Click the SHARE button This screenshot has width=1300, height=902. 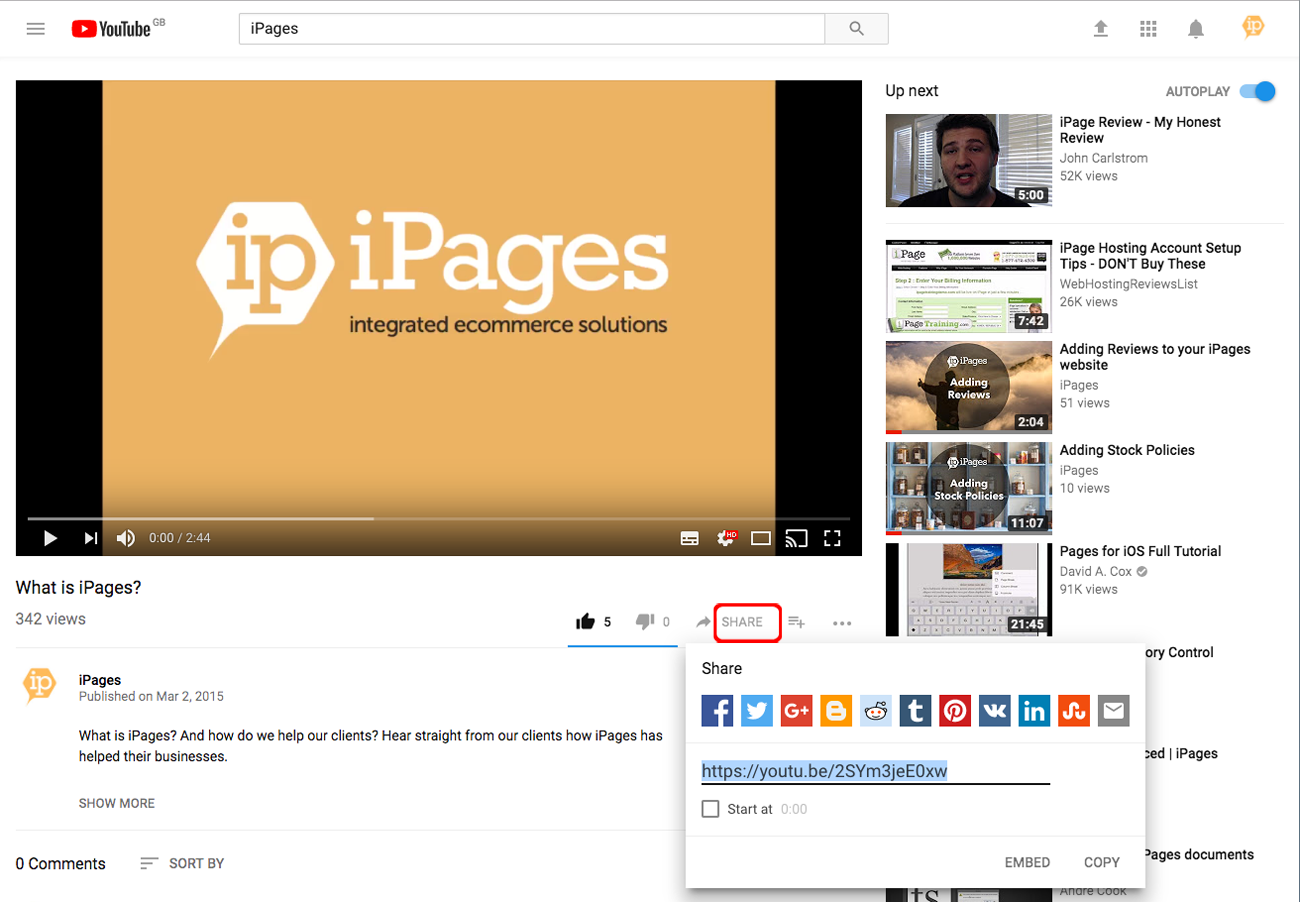741,622
